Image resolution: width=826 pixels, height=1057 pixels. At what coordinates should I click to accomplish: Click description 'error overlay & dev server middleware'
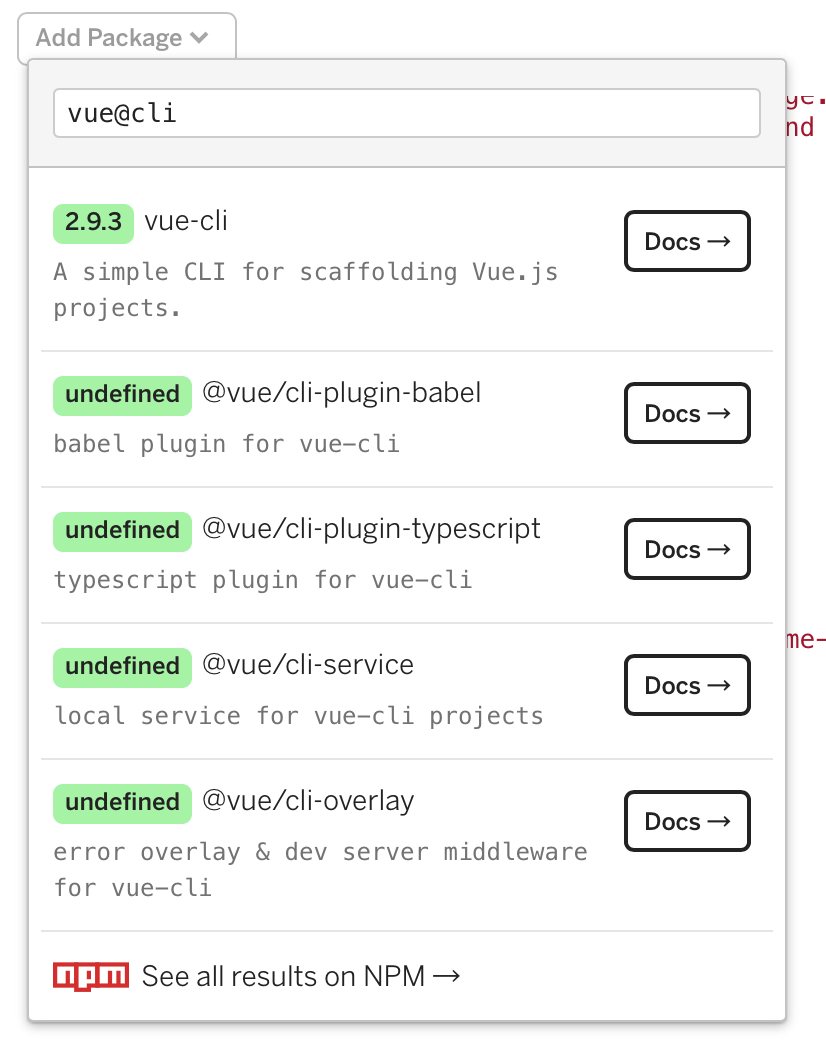coord(320,852)
